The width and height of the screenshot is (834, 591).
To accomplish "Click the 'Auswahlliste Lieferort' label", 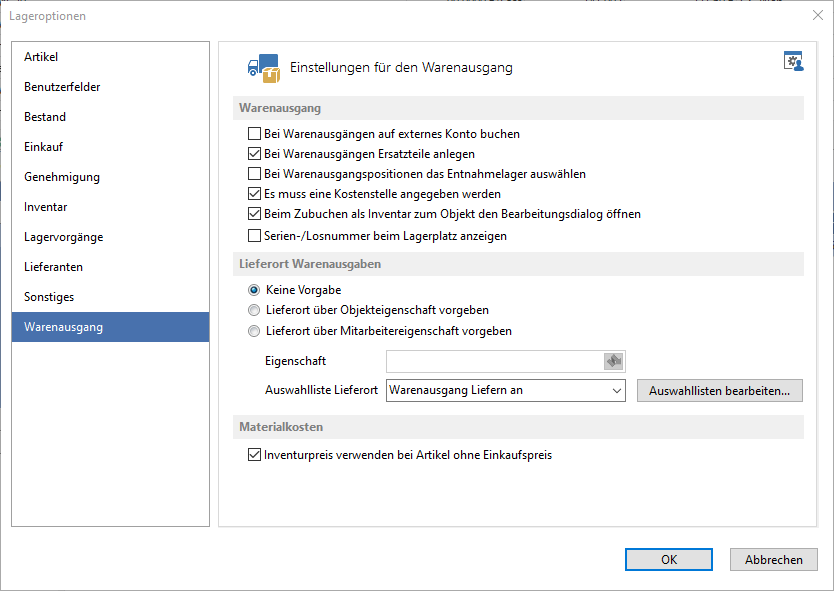I will pos(321,390).
